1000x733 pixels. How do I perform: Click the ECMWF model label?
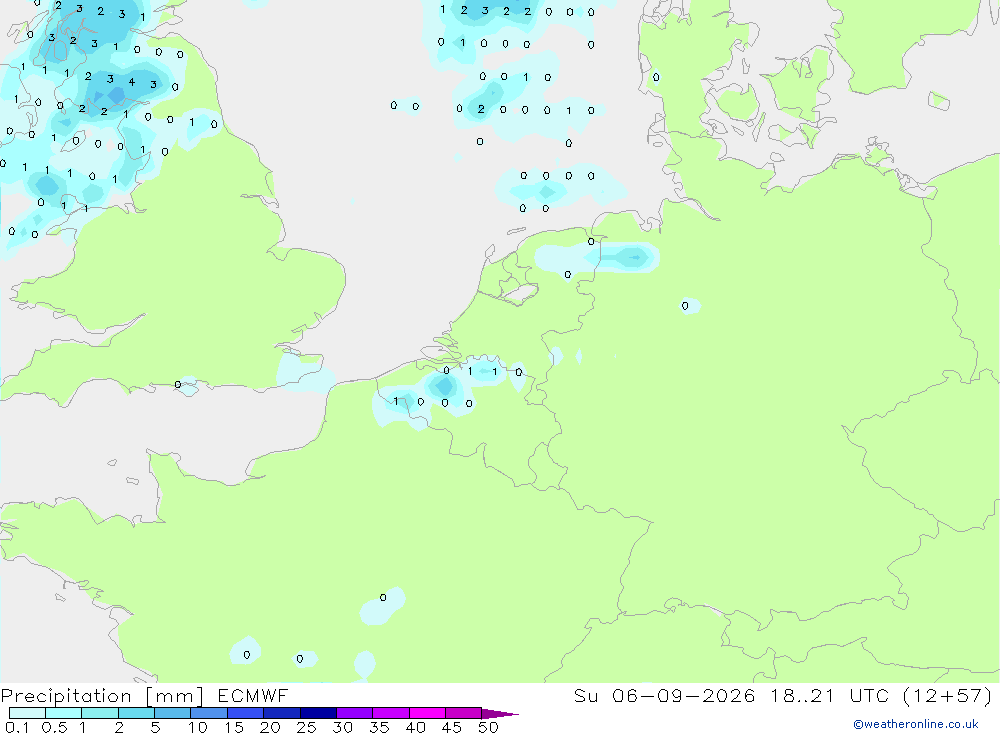coord(253,695)
